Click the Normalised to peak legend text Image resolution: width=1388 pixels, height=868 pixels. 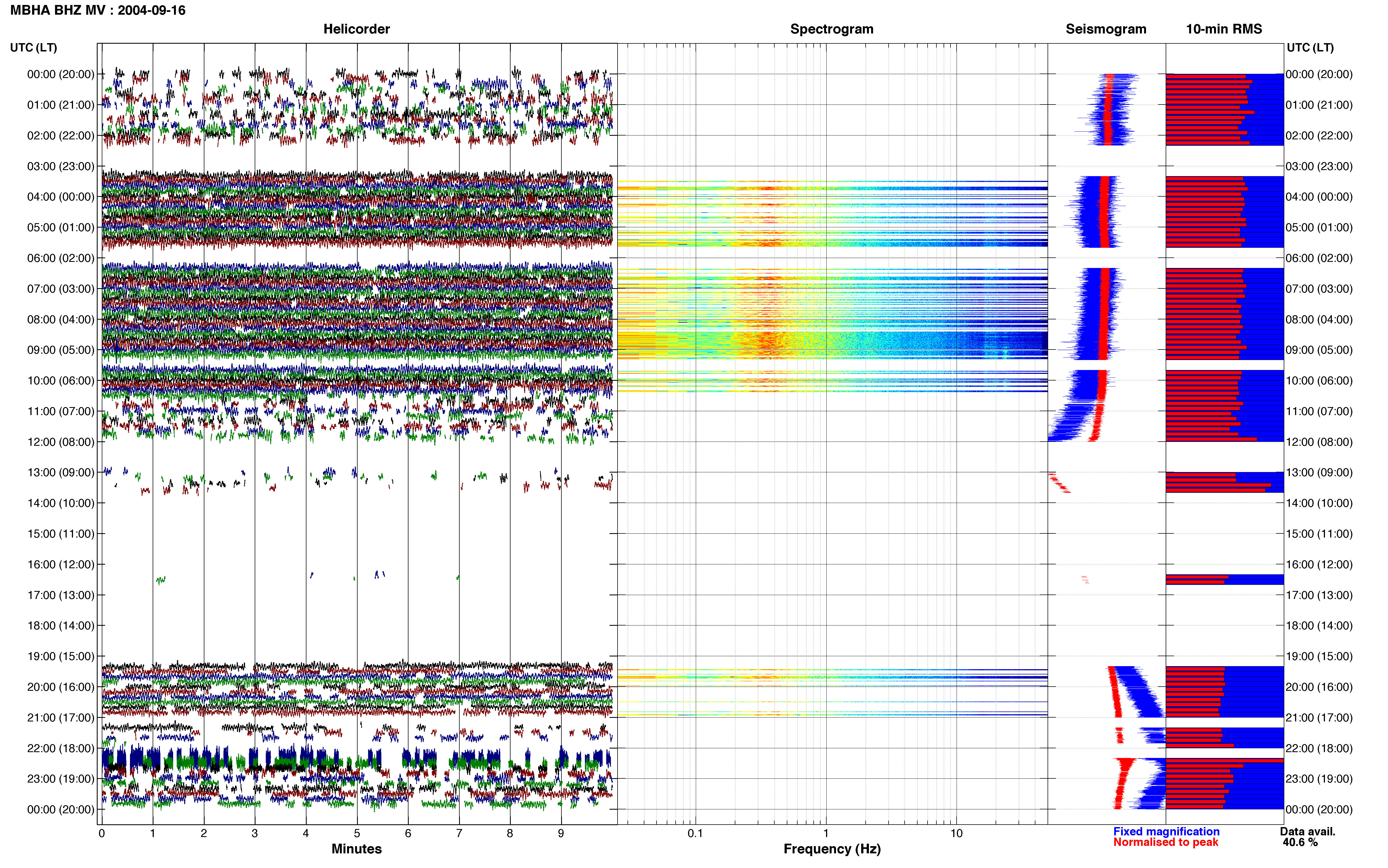point(1166,842)
